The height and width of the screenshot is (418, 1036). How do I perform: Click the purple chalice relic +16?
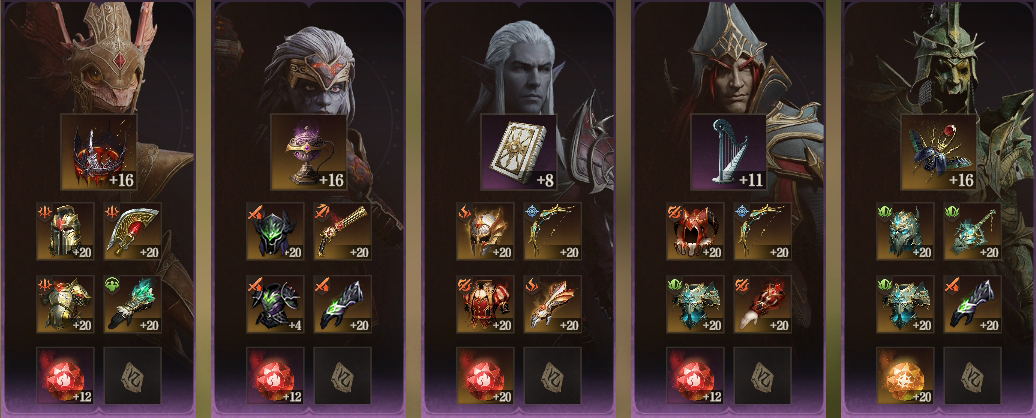click(309, 152)
